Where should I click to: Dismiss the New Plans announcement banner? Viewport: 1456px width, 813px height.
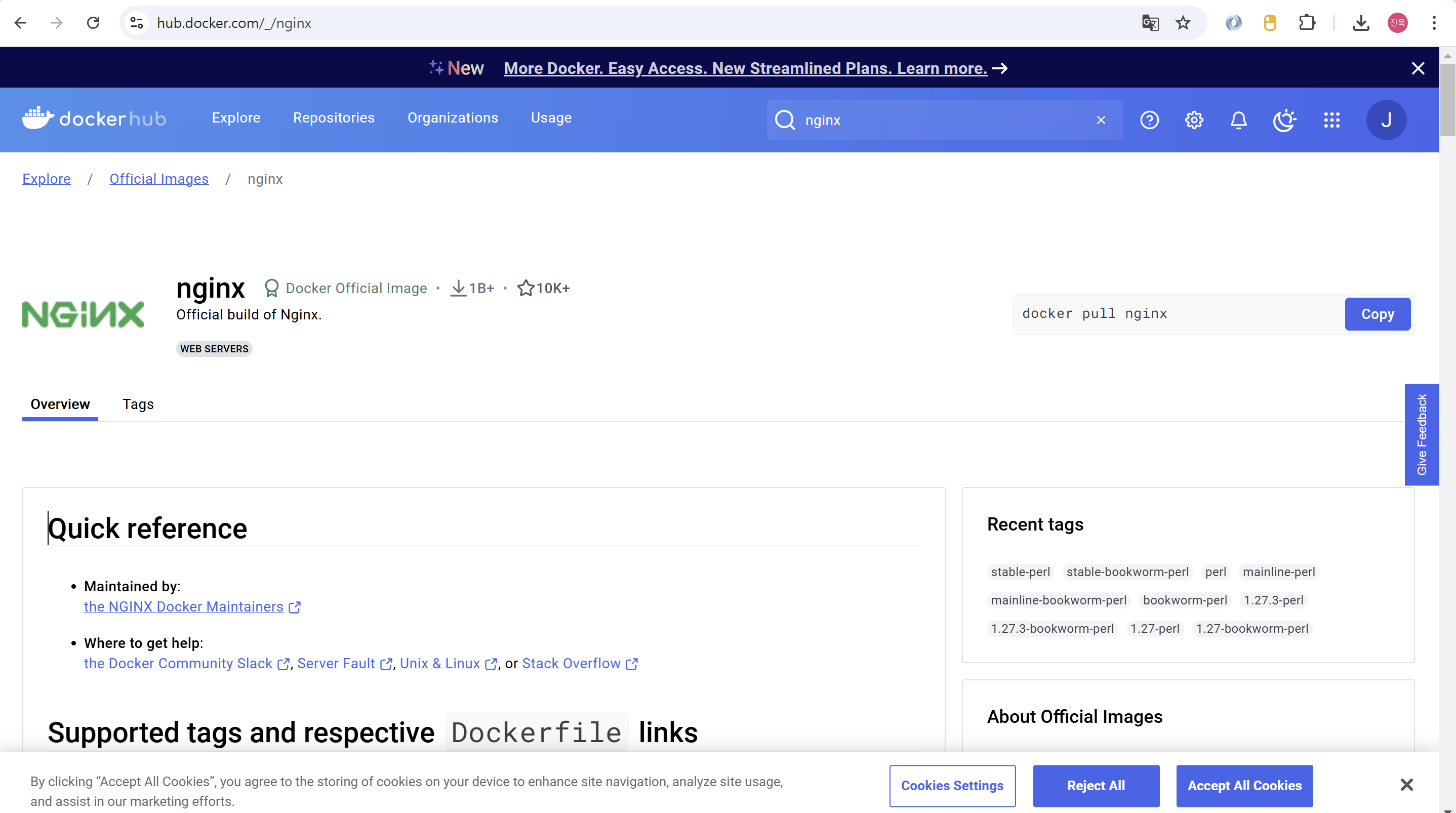pos(1418,68)
